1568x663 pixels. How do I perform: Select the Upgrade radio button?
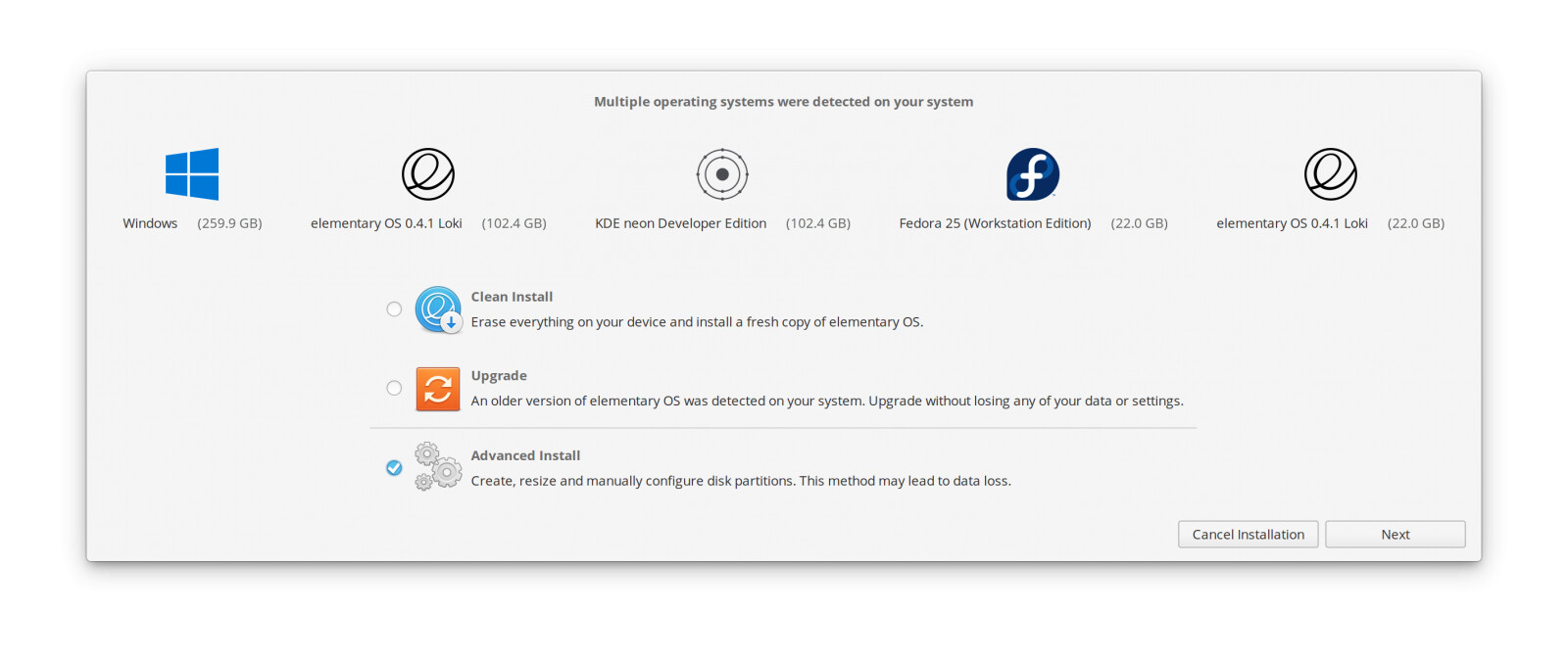[394, 388]
